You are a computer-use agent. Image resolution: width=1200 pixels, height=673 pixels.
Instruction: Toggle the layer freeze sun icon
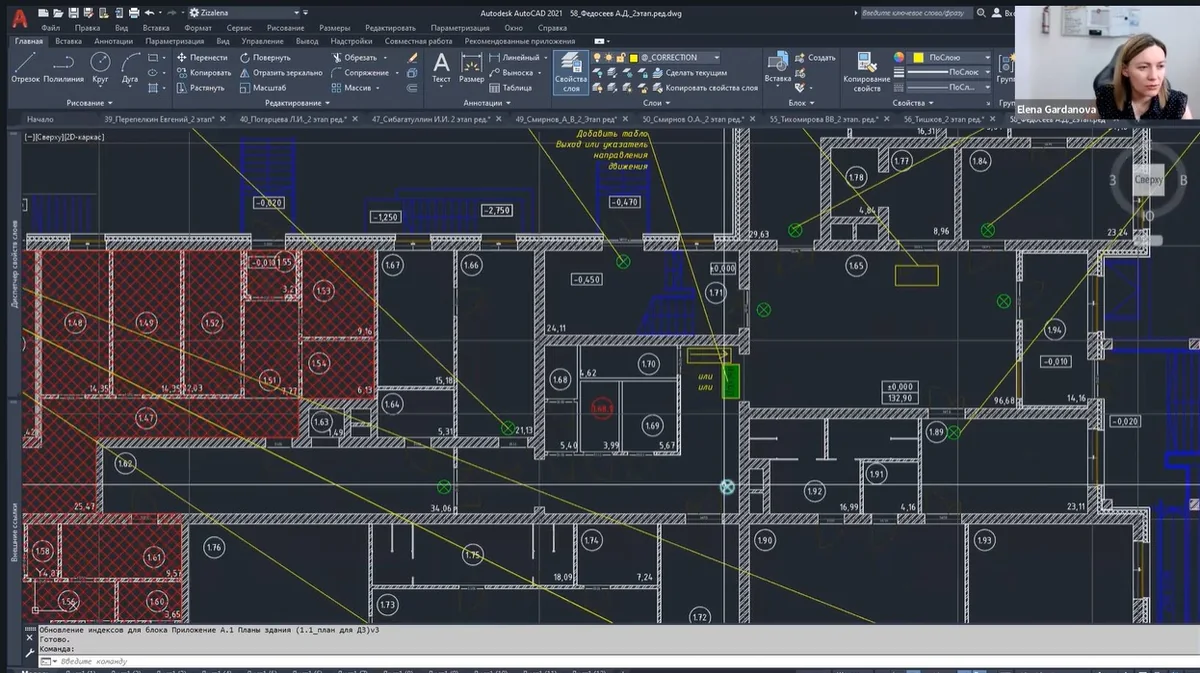coord(610,58)
